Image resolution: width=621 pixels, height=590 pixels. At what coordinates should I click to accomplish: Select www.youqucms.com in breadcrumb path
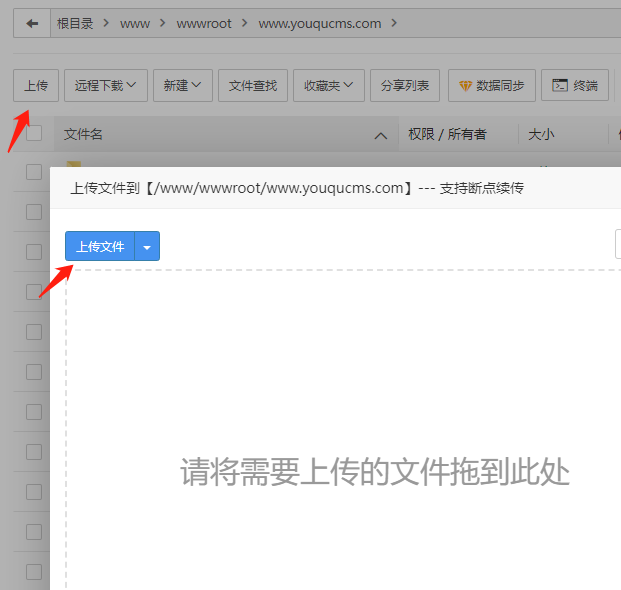[319, 23]
